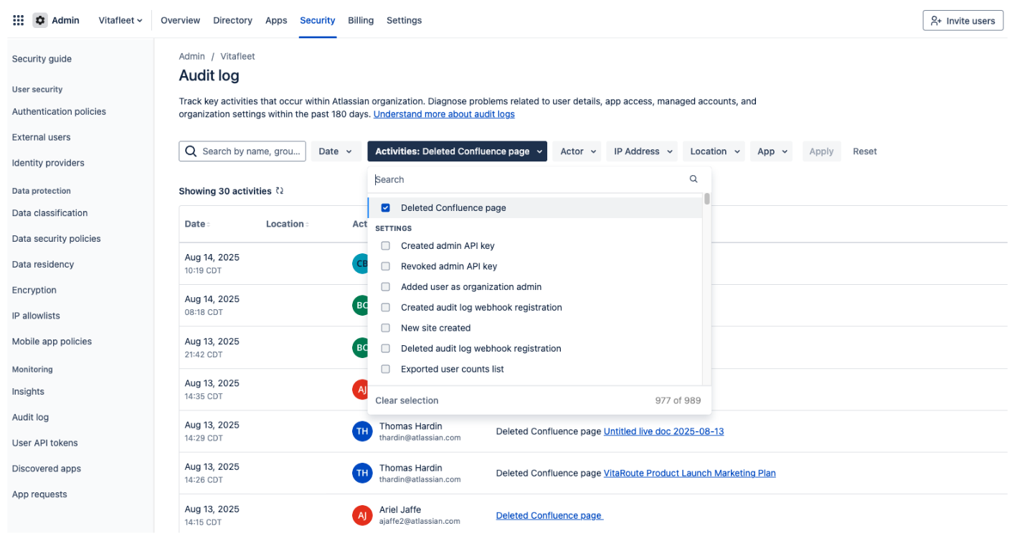Image resolution: width=1017 pixels, height=536 pixels.
Task: Switch to the Billing tab
Action: [x=360, y=20]
